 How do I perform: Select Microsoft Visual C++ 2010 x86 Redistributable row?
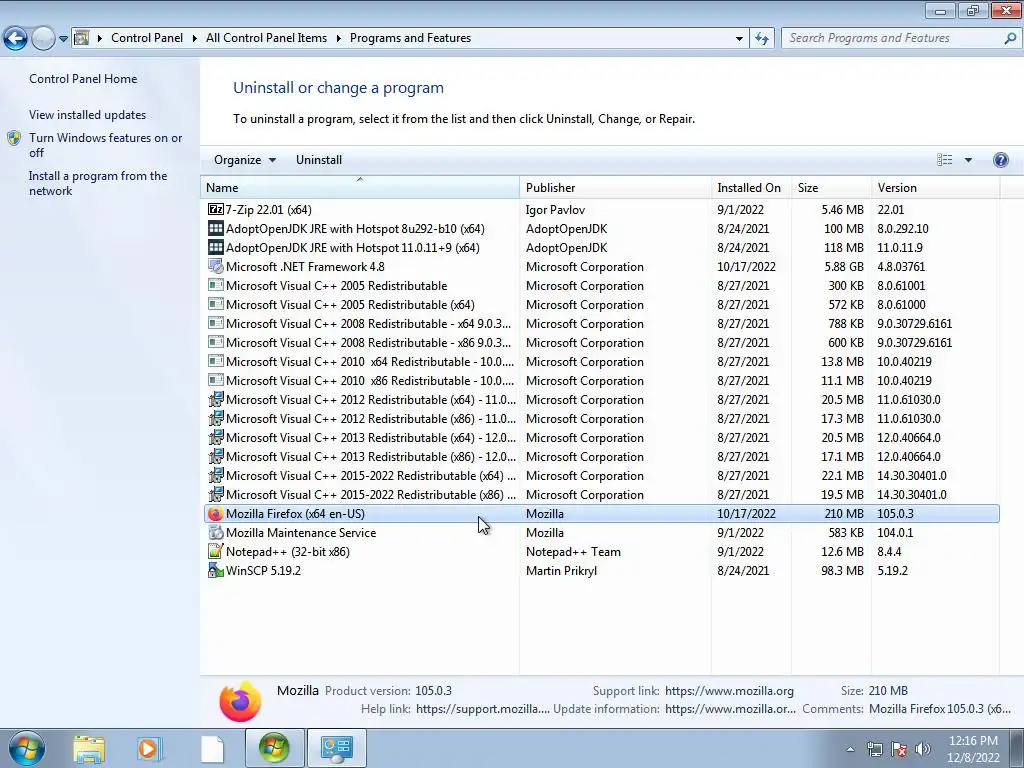pyautogui.click(x=601, y=381)
